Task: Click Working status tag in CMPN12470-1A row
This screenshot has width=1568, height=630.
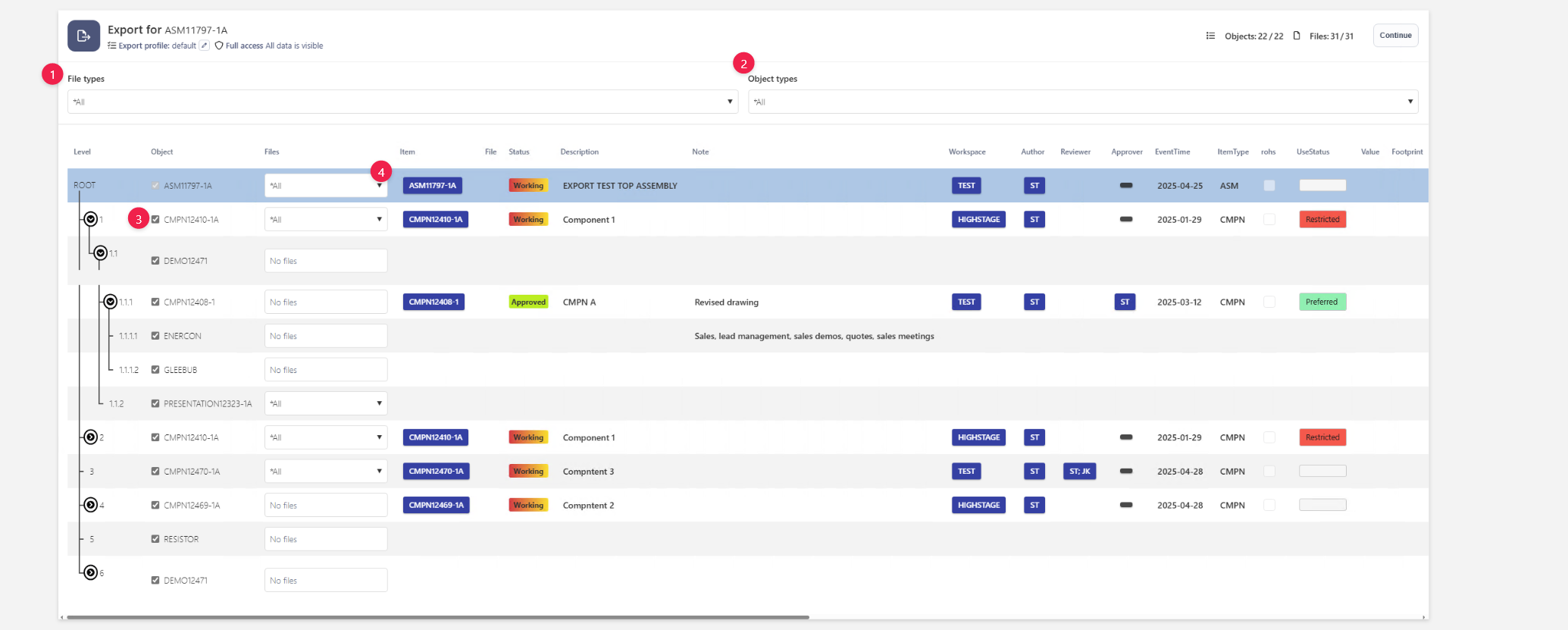Action: (528, 472)
